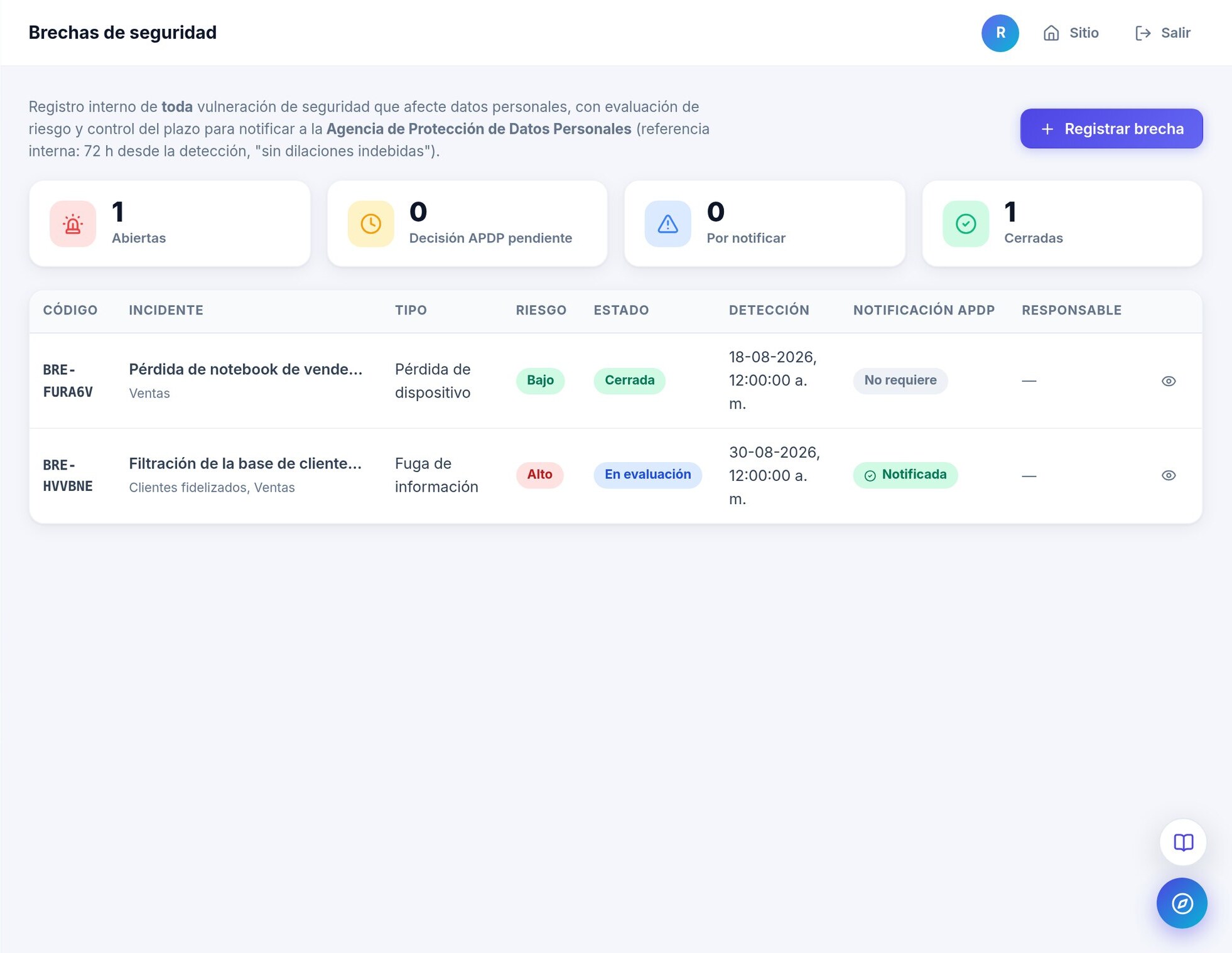The image size is (1232, 953).
Task: Click the Cerrada status badge
Action: point(629,380)
